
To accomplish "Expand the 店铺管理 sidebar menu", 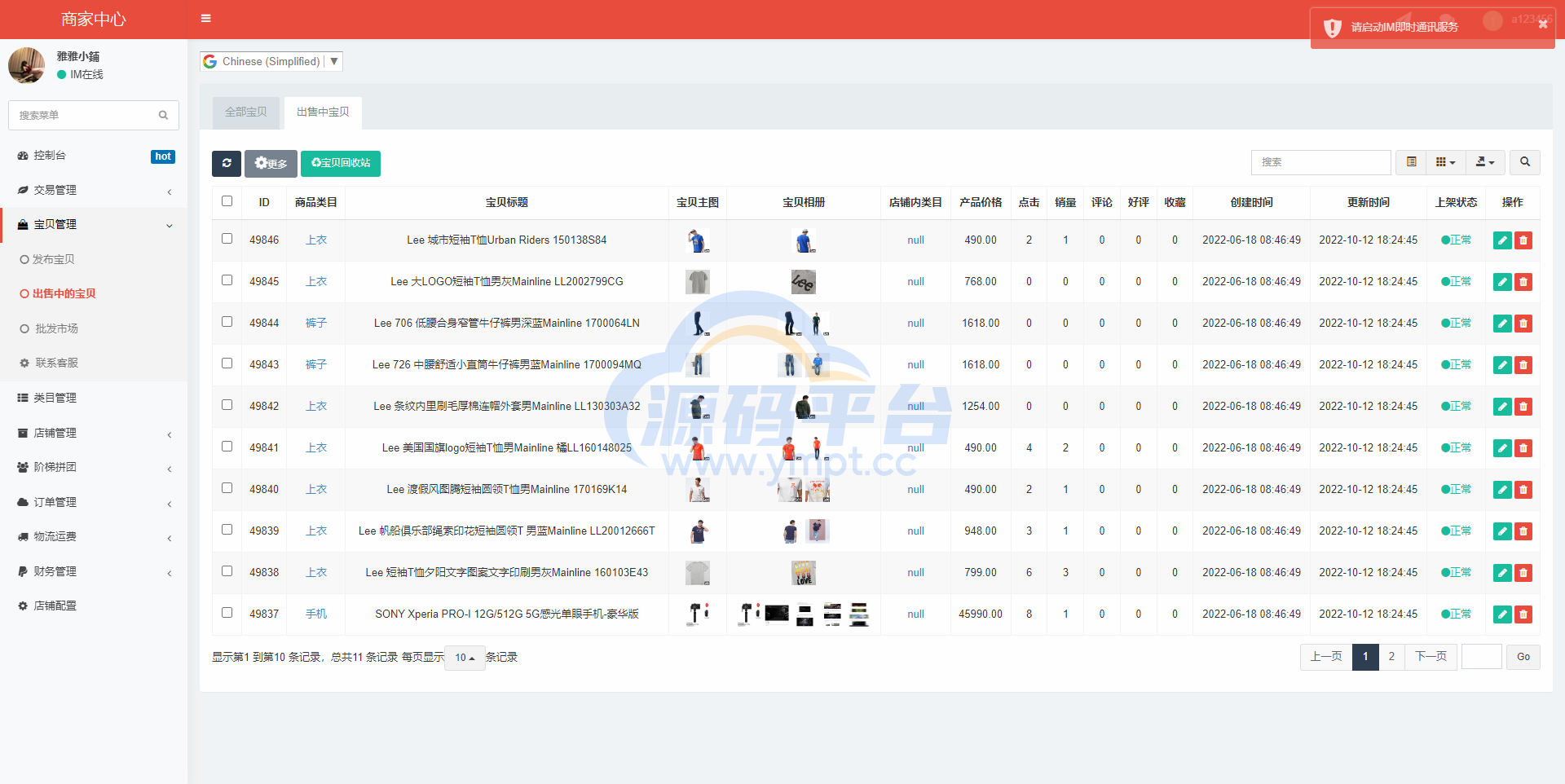I will pyautogui.click(x=94, y=434).
